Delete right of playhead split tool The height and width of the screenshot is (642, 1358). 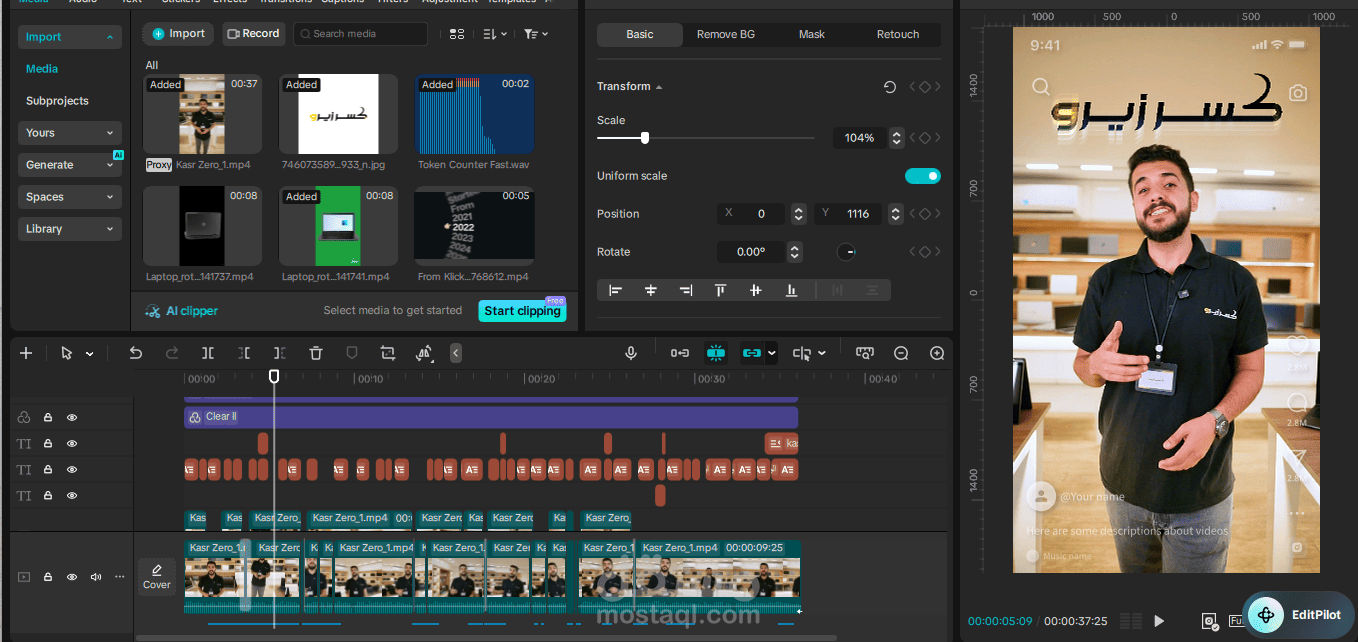[x=280, y=353]
